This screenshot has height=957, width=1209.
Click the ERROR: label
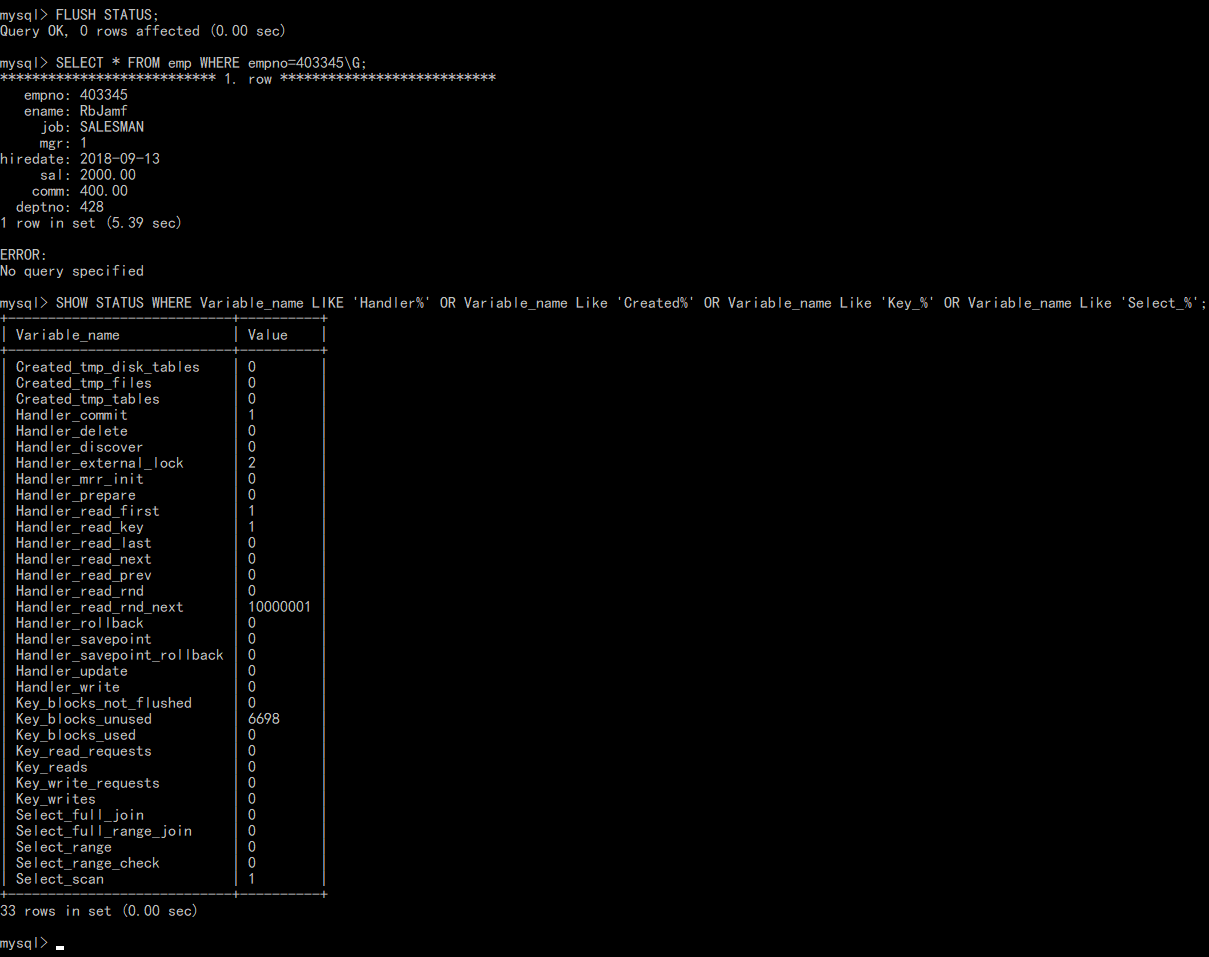[24, 255]
